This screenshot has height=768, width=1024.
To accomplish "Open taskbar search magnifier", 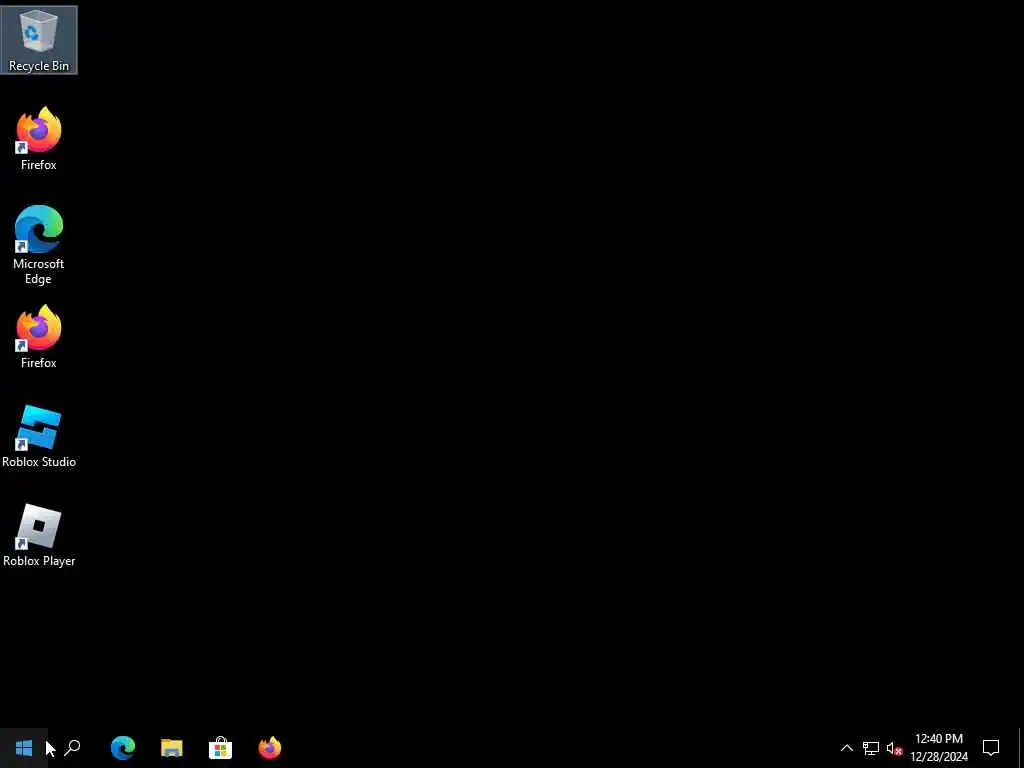I will pyautogui.click(x=72, y=748).
